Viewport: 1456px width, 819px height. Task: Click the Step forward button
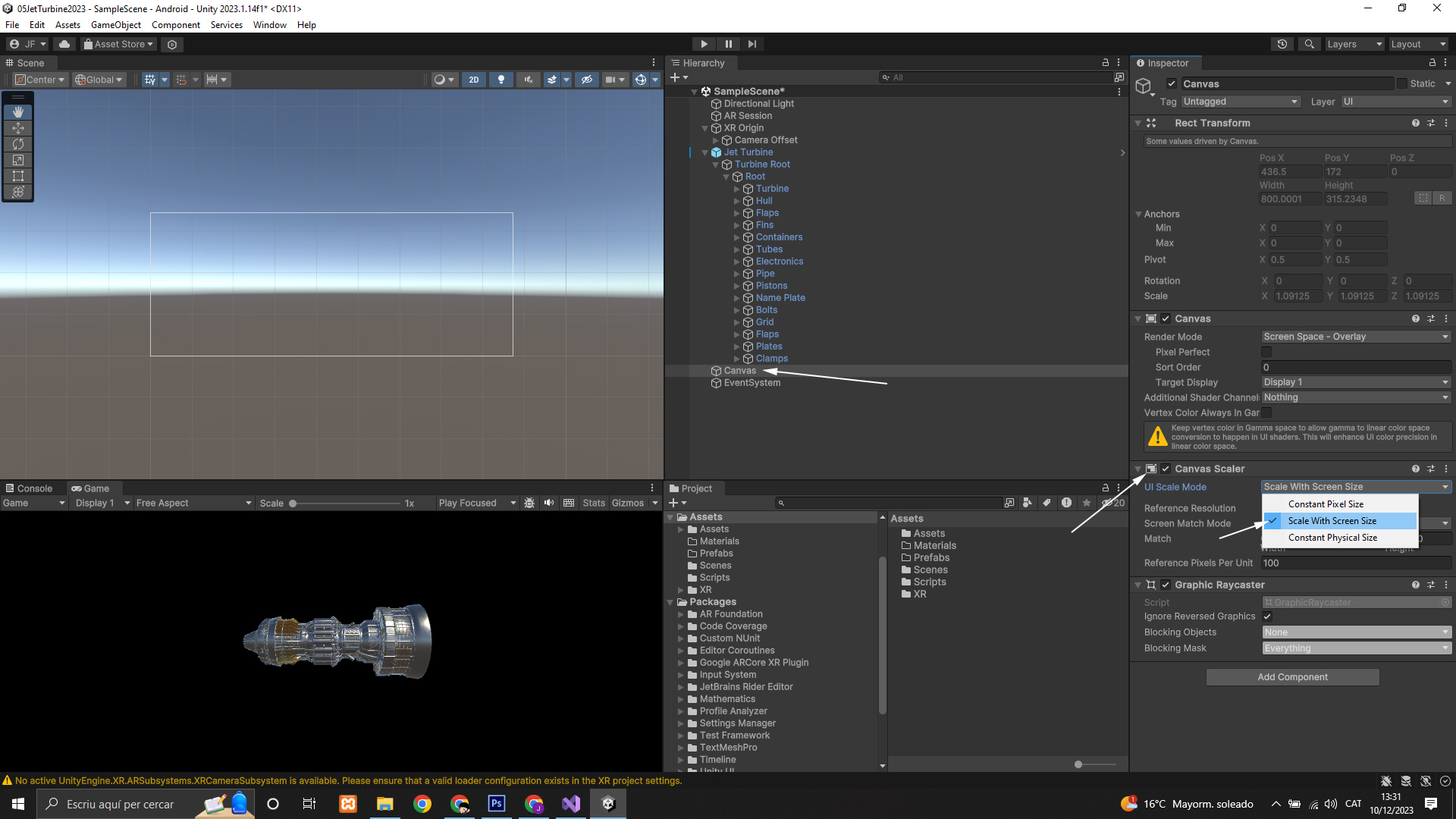click(x=752, y=44)
